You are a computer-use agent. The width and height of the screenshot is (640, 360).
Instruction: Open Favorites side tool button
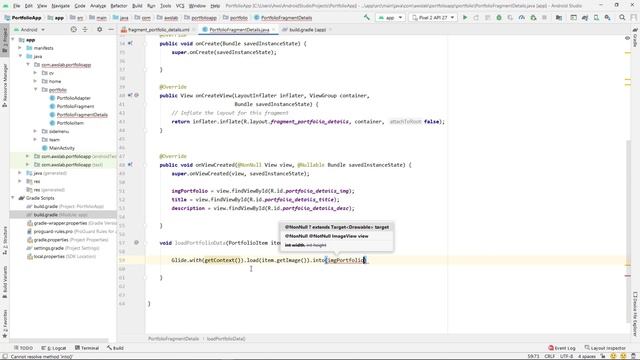click(x=4, y=324)
